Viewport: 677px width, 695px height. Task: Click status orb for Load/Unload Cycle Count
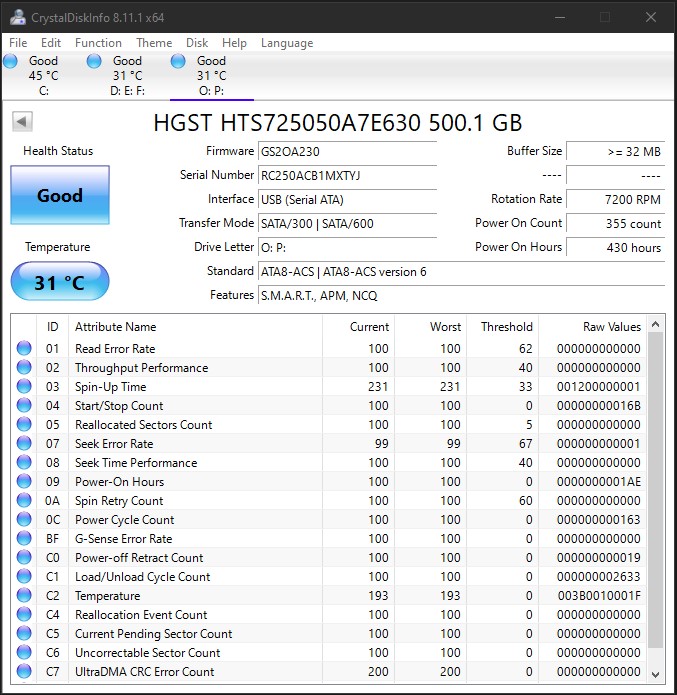[24, 576]
